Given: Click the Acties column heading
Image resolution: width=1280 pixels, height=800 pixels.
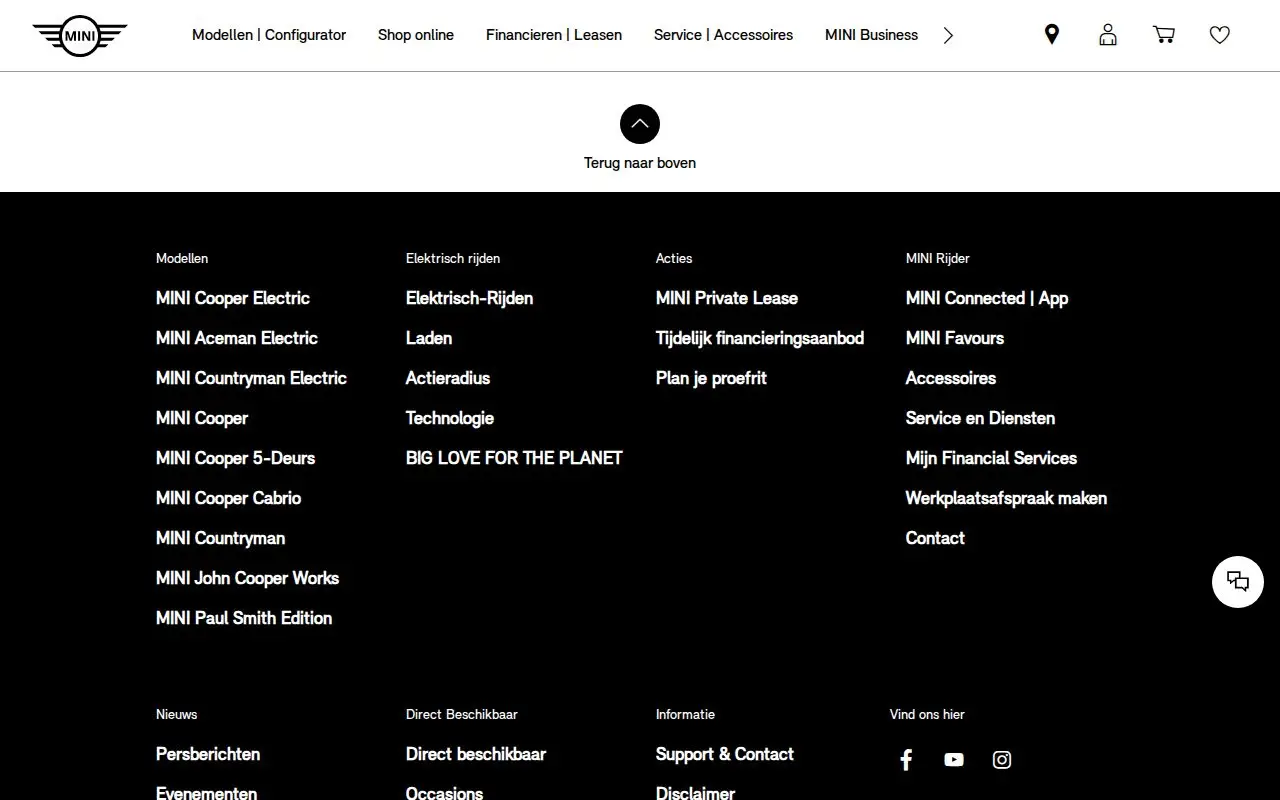Looking at the screenshot, I should pyautogui.click(x=674, y=258).
